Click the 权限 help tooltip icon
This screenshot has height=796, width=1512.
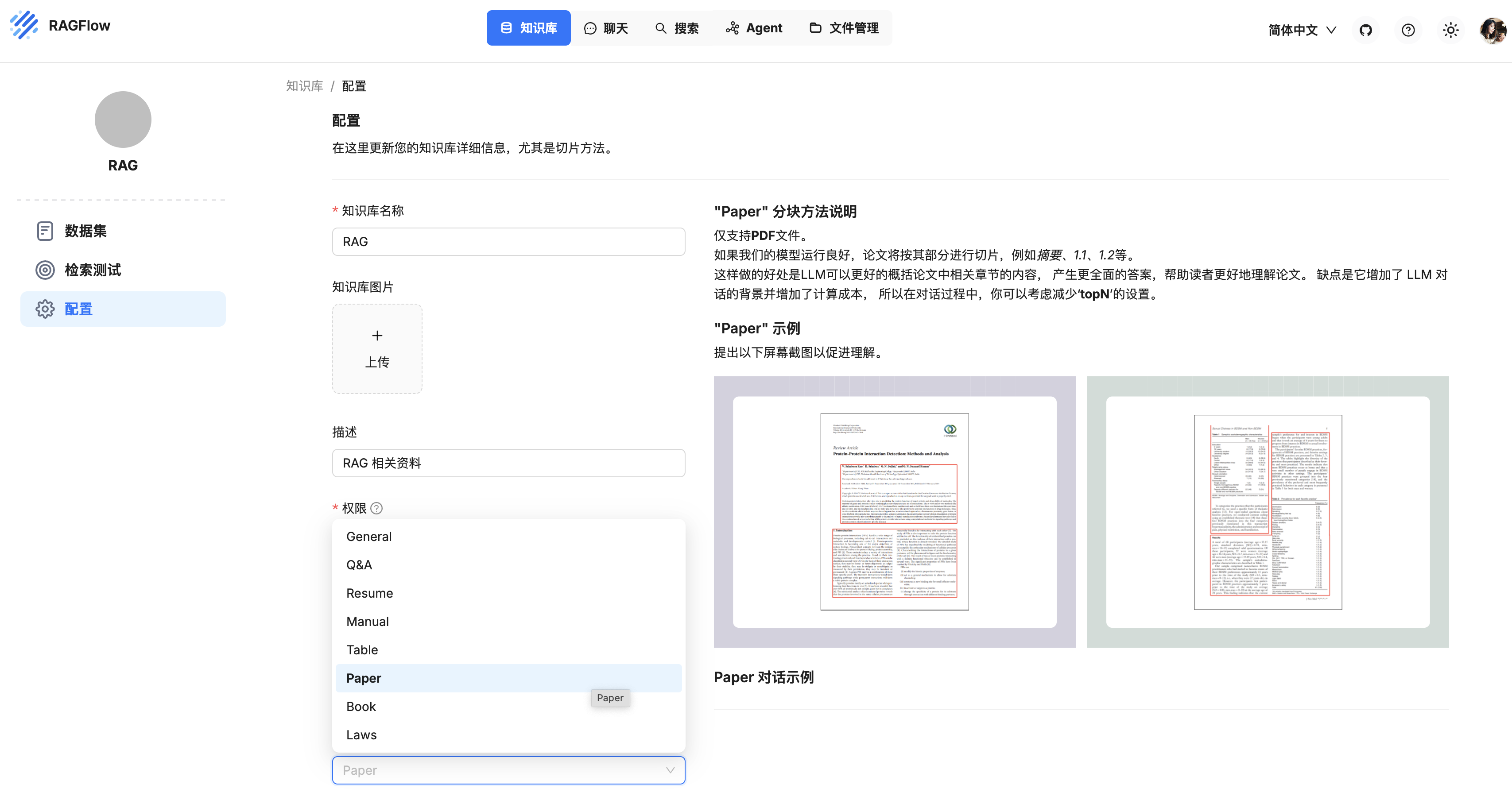click(x=377, y=508)
